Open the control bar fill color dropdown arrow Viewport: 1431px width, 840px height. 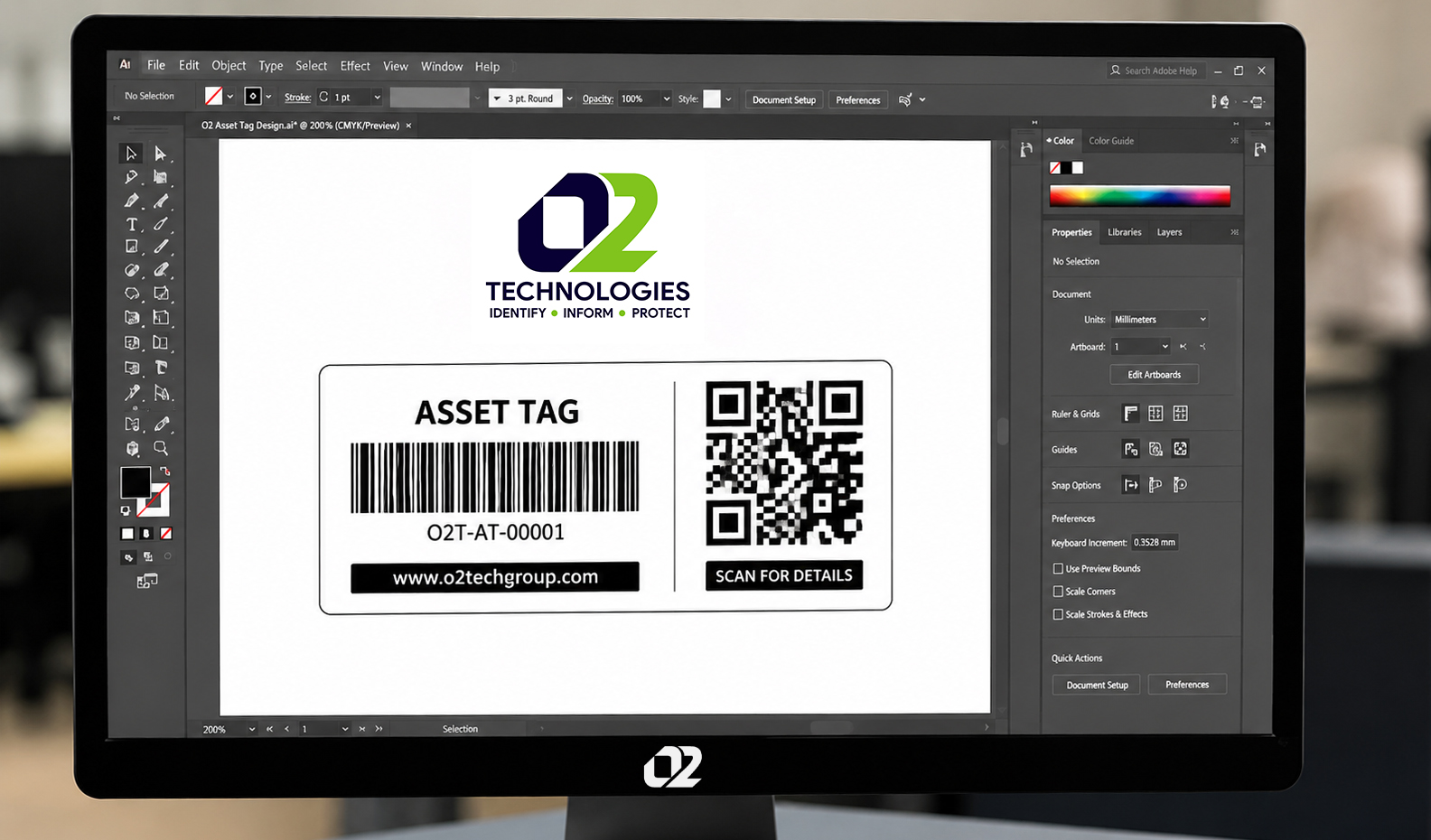pyautogui.click(x=230, y=97)
